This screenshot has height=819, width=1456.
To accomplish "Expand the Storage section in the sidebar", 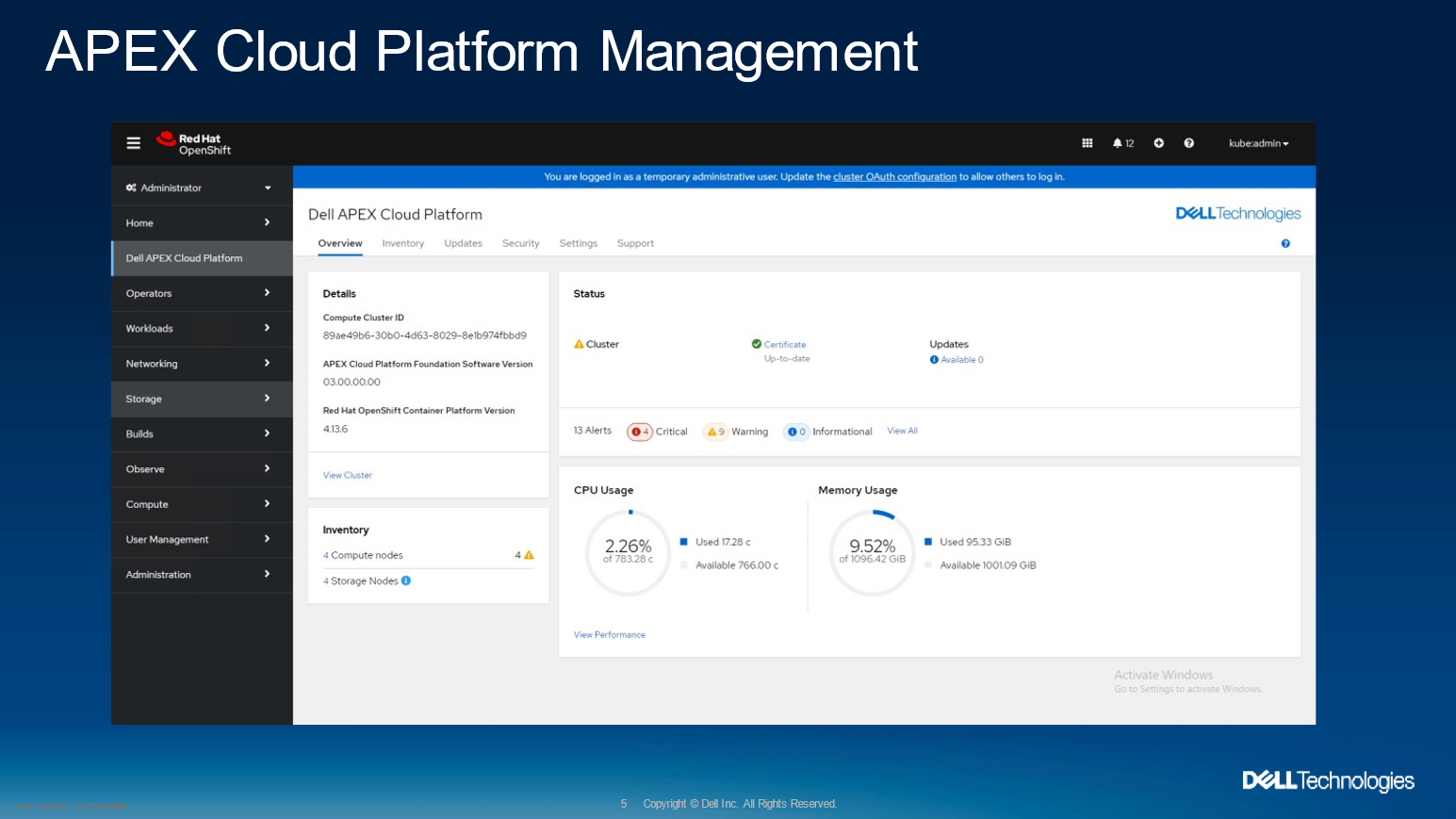I will [x=201, y=399].
